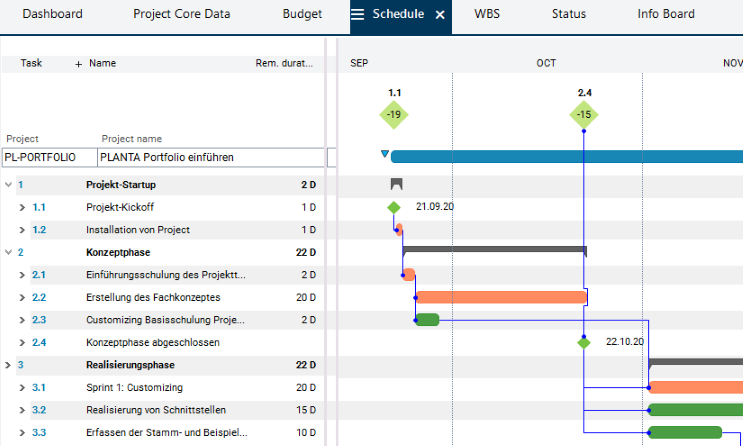Select the green Projekt-Kickoff milestone diamond
The image size is (743, 446).
pos(394,207)
